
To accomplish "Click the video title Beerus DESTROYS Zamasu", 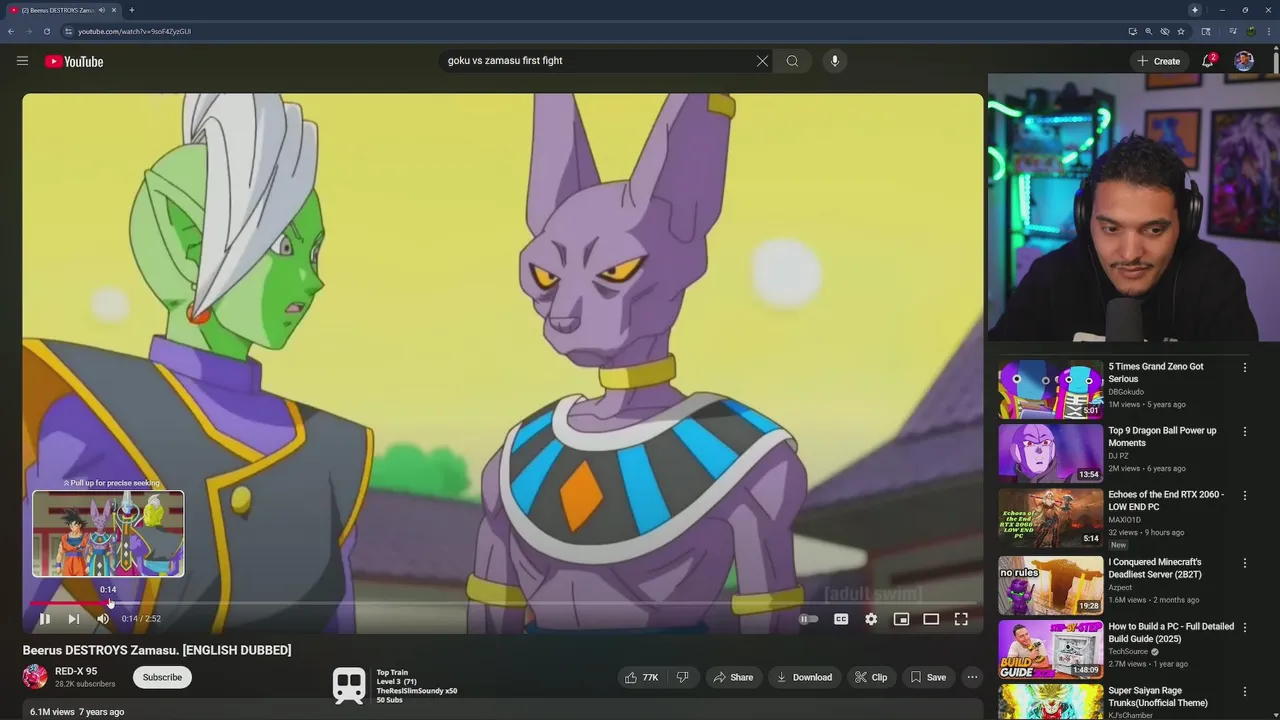I will pos(157,650).
